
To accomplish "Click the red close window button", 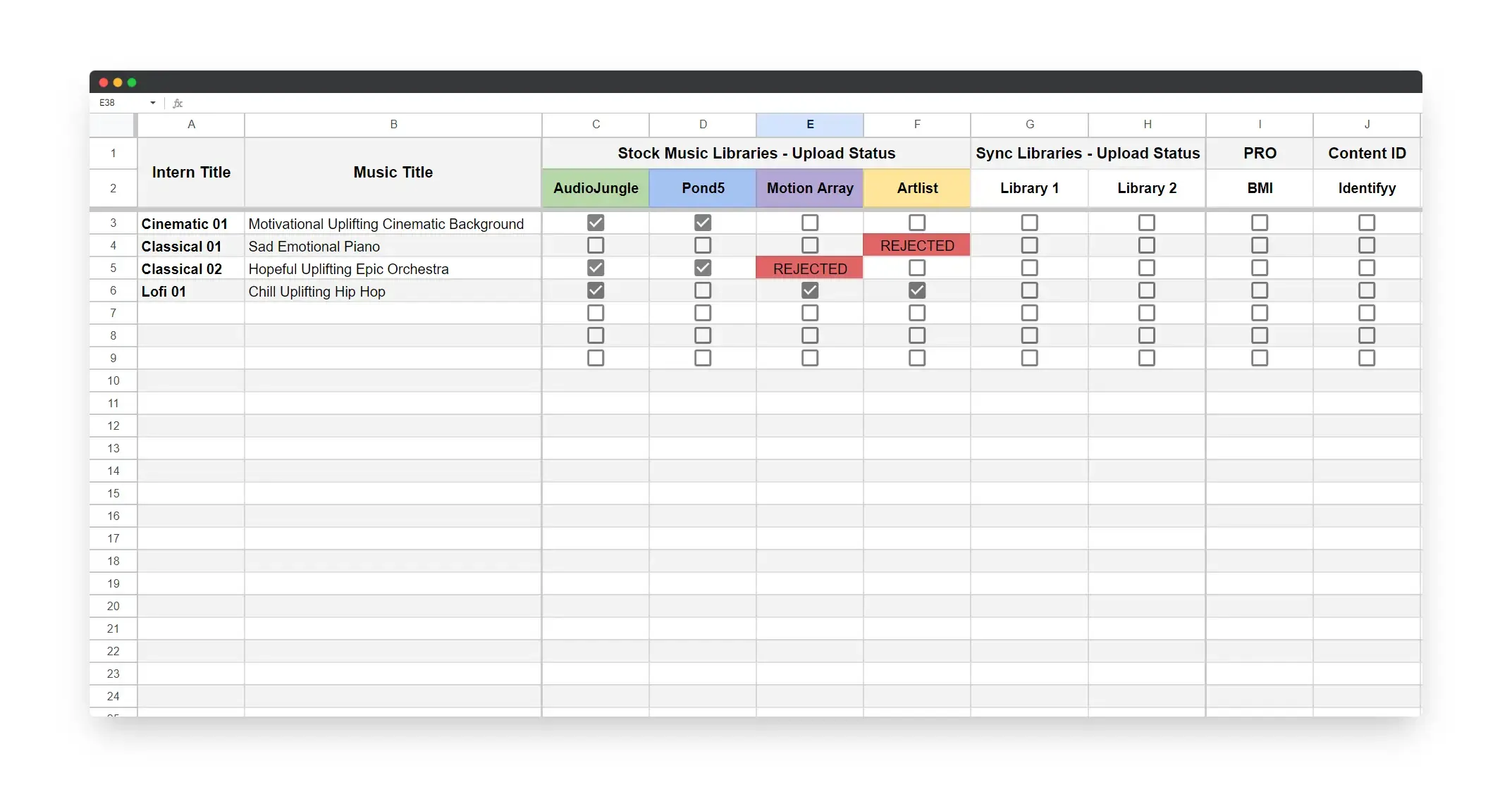I will [104, 82].
